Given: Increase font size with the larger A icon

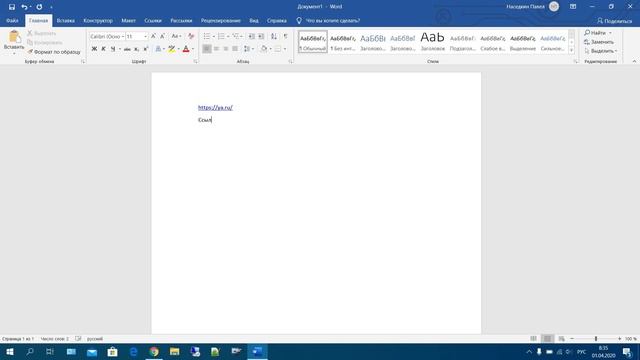Looking at the screenshot, I should tap(153, 36).
